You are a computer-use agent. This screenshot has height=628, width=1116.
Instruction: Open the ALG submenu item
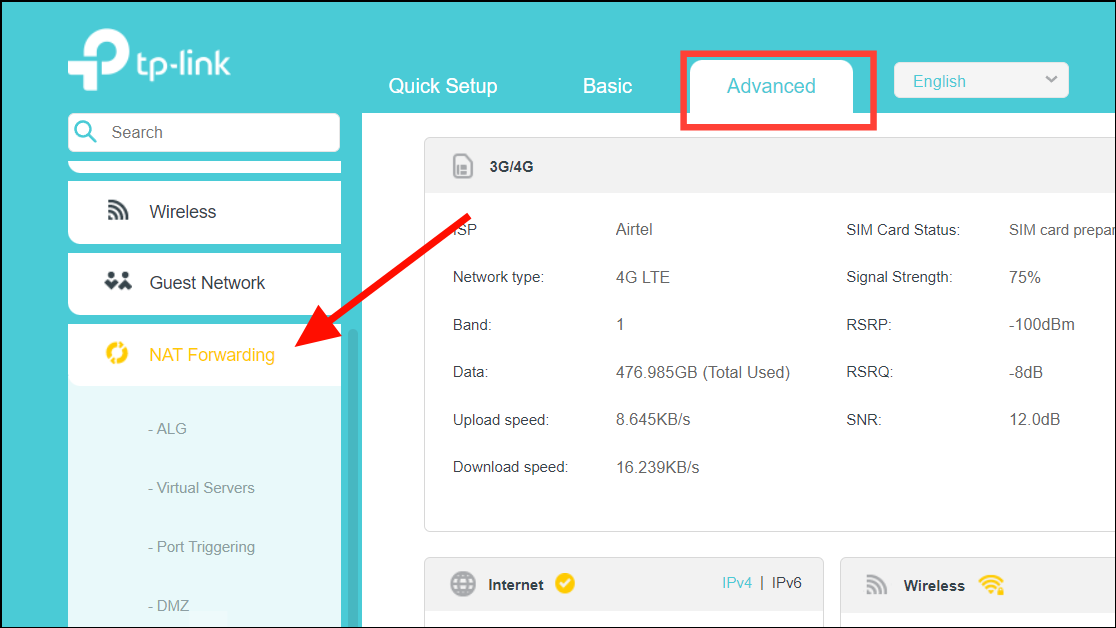167,429
